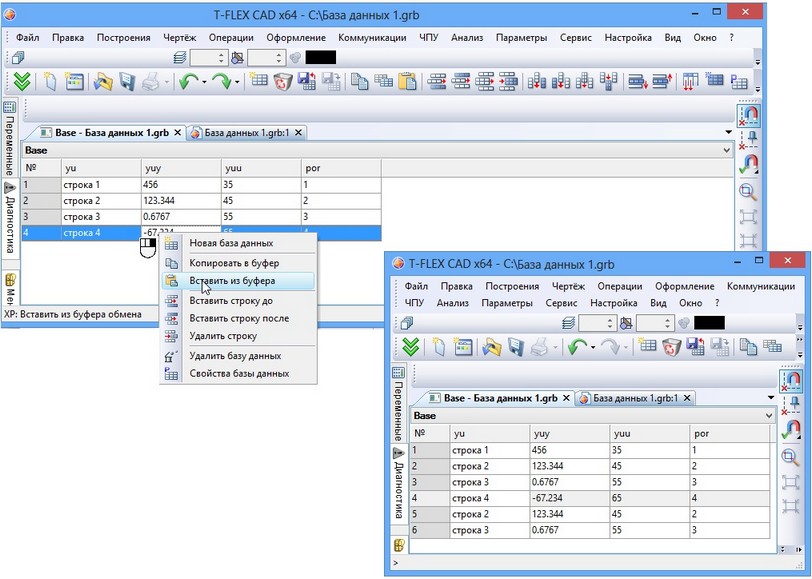Viewport: 812px width, 579px height.
Task: Click the 3D cube icon in the upper window's top toolbar
Action: [18, 57]
